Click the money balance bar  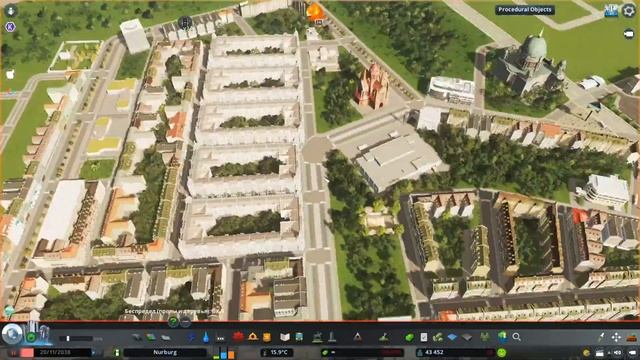362,352
